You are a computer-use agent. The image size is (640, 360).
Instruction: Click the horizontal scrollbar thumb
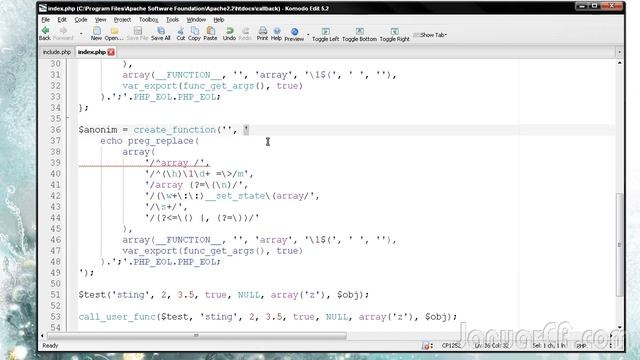tap(196, 336)
